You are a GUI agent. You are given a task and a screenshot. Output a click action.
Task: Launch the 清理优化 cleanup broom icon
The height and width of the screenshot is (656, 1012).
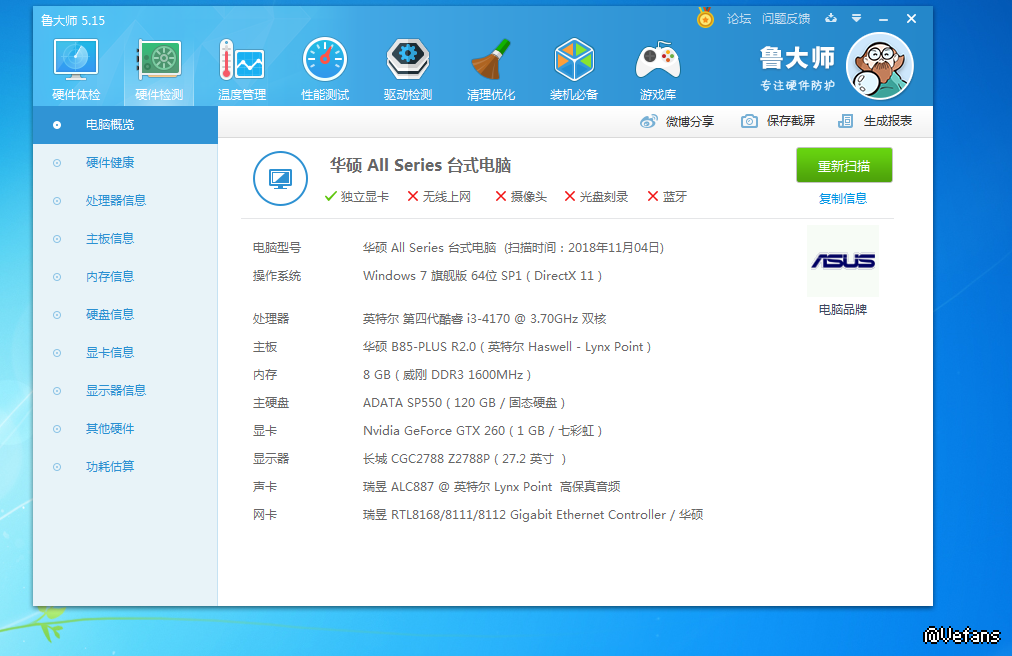coord(491,69)
